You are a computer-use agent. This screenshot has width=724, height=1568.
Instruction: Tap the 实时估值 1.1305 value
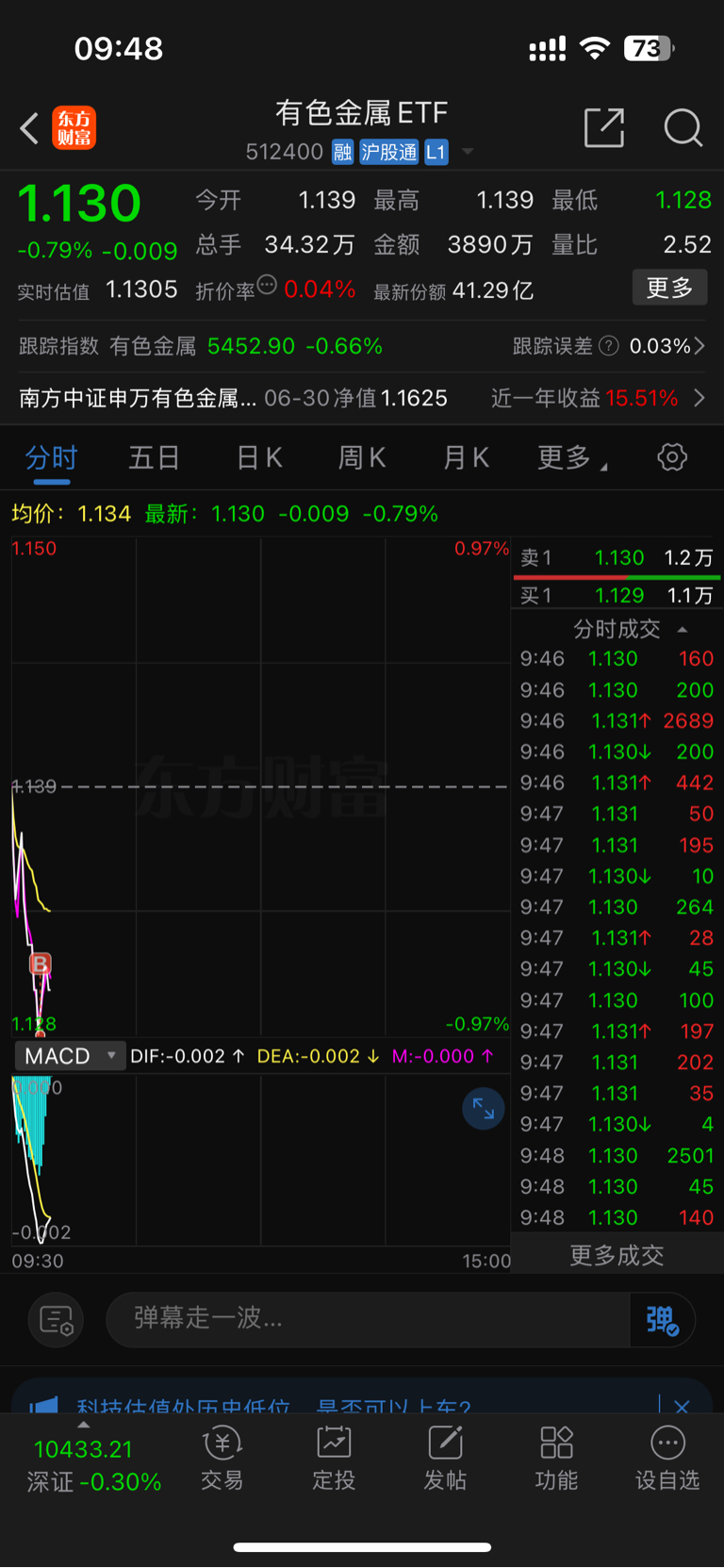[x=141, y=289]
